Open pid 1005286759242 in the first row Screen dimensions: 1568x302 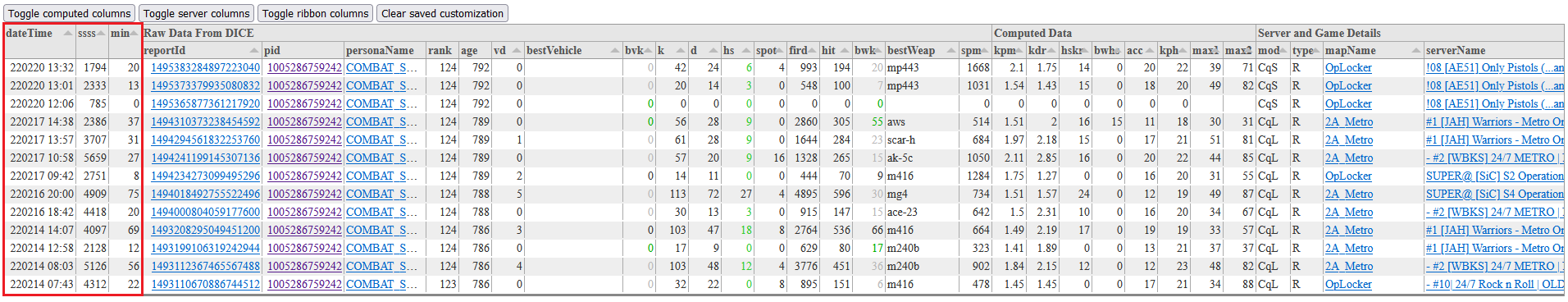click(304, 67)
